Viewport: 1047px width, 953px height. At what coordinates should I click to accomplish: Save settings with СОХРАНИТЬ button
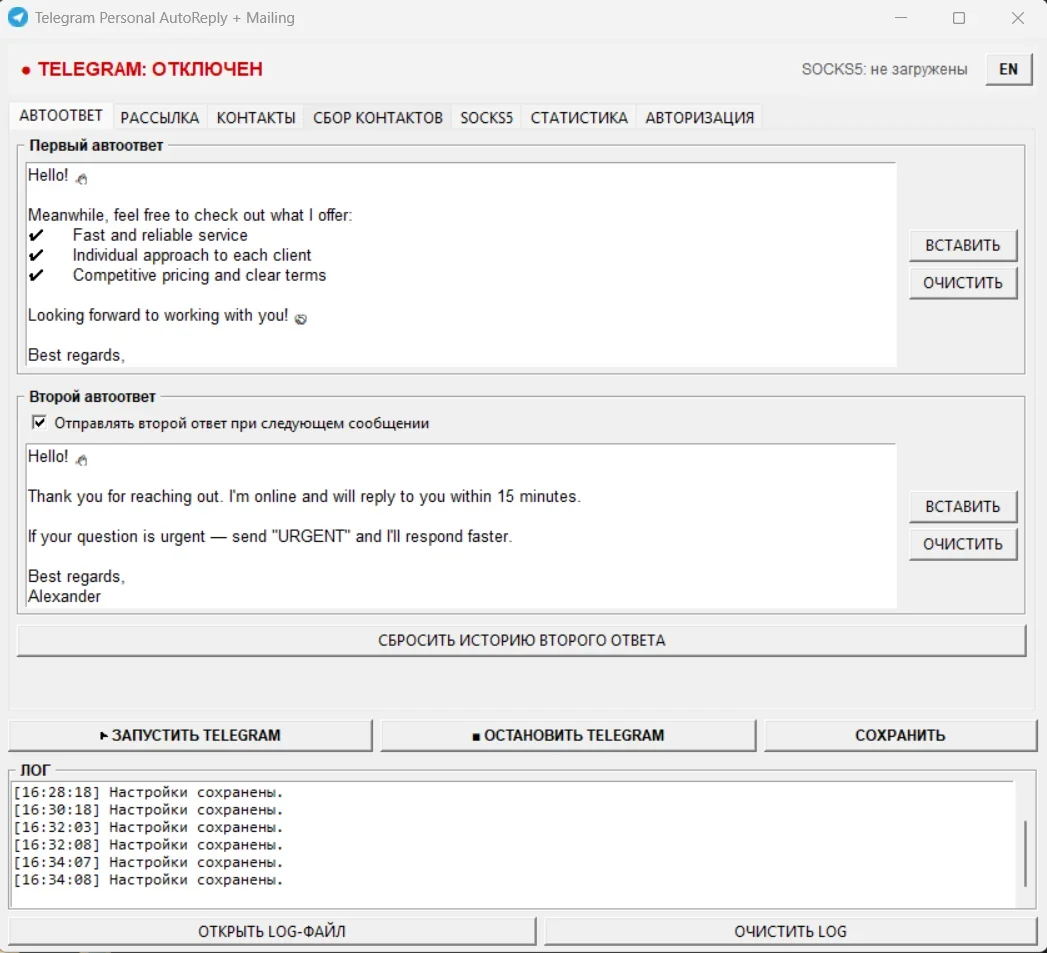click(900, 735)
